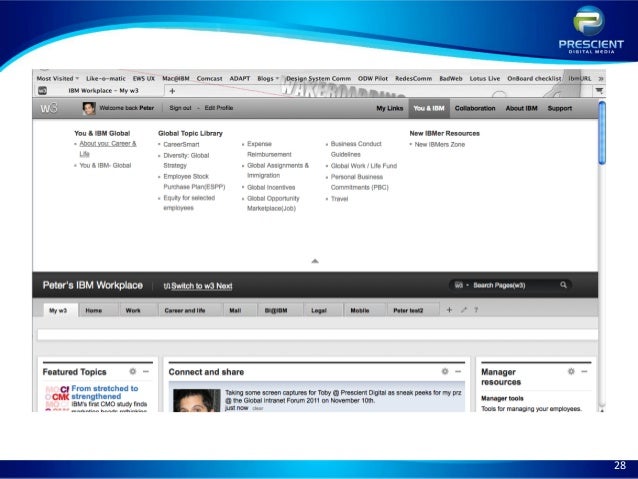The height and width of the screenshot is (479, 638).
Task: Open My Links menu
Action: point(389,108)
